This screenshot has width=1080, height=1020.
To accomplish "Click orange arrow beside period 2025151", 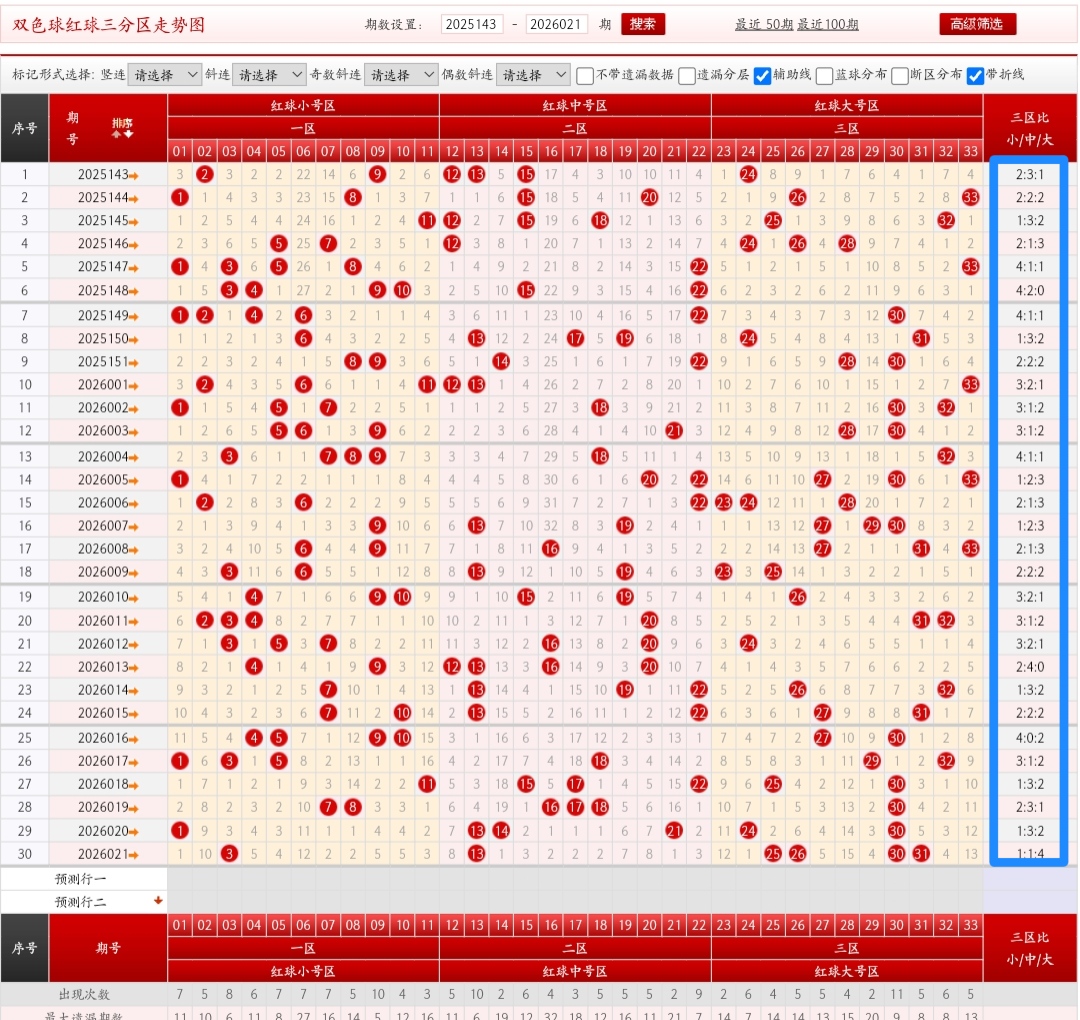I will (x=134, y=363).
